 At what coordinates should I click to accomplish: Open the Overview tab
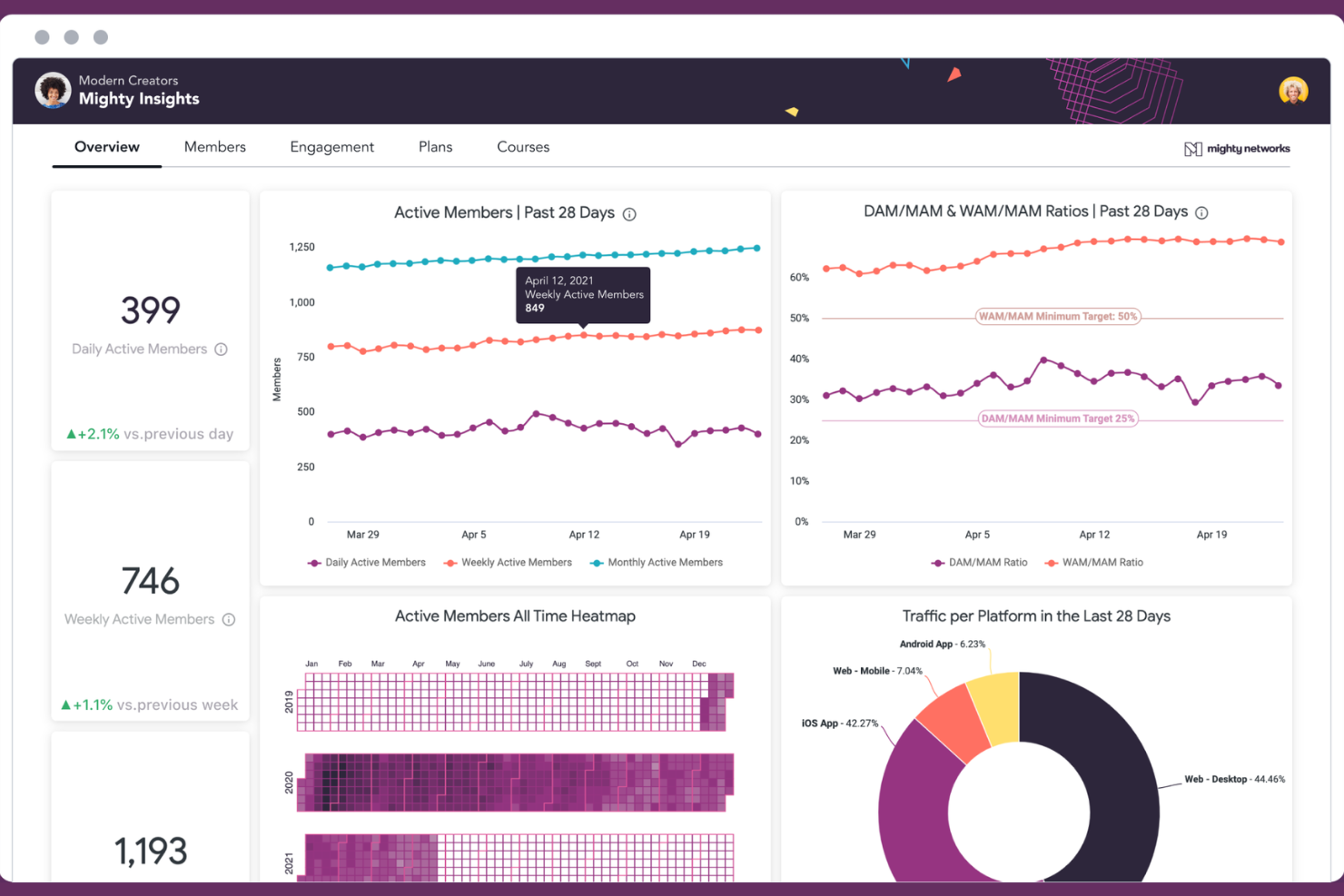click(107, 147)
